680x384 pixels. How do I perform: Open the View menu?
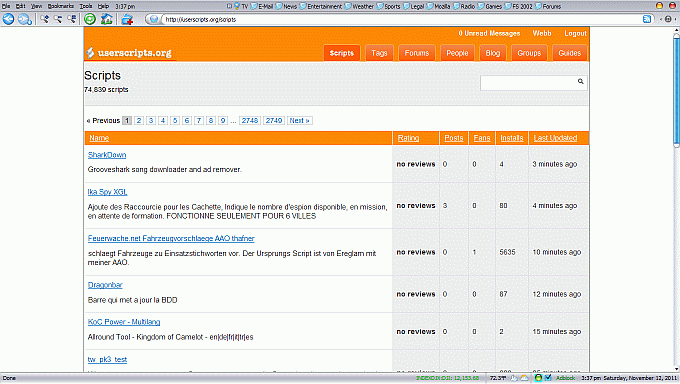tap(36, 6)
